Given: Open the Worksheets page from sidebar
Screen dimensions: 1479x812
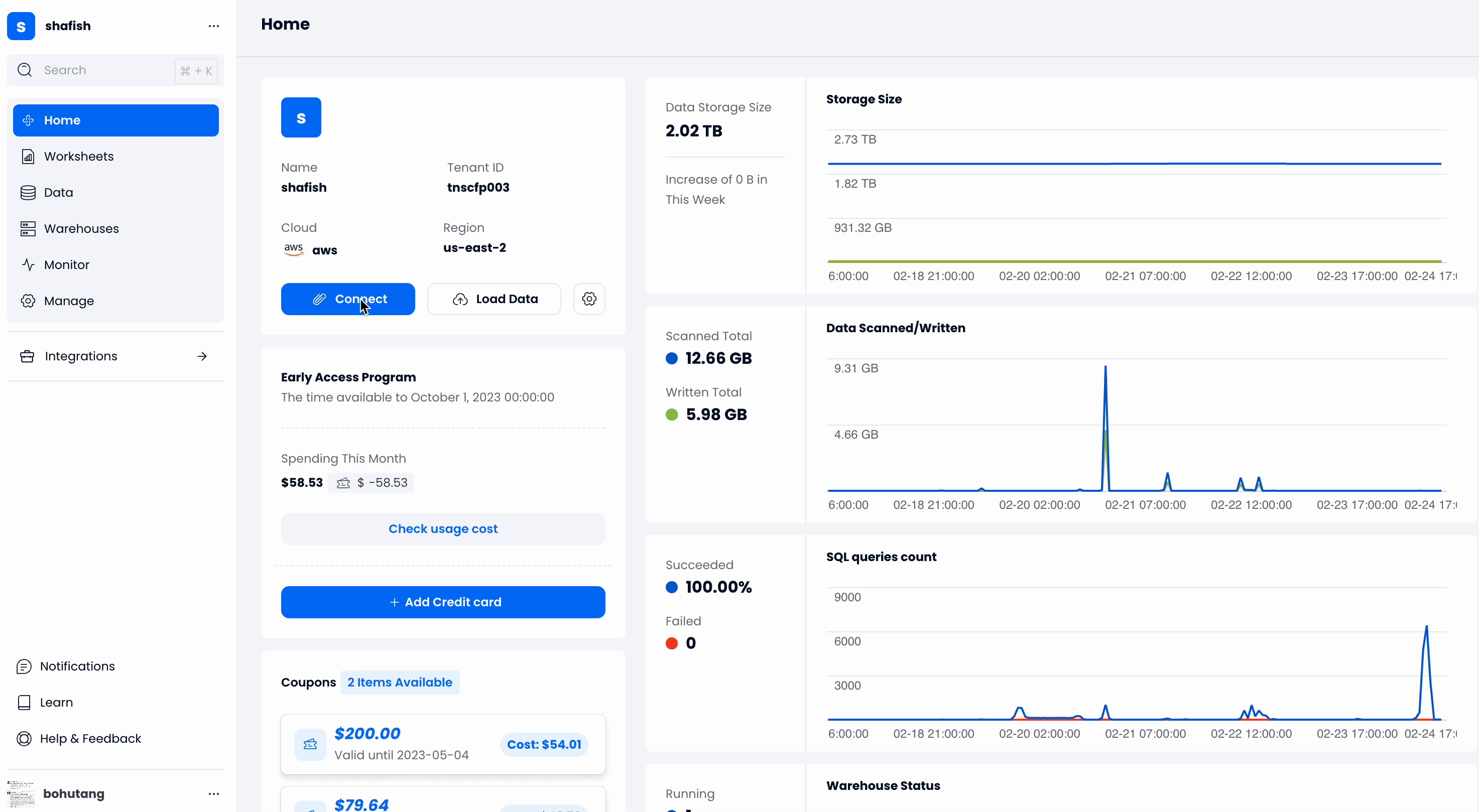Looking at the screenshot, I should [79, 156].
